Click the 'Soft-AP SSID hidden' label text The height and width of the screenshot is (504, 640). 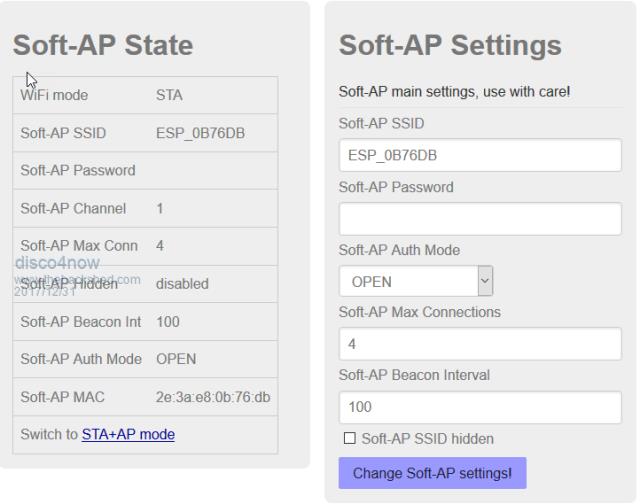(x=427, y=438)
